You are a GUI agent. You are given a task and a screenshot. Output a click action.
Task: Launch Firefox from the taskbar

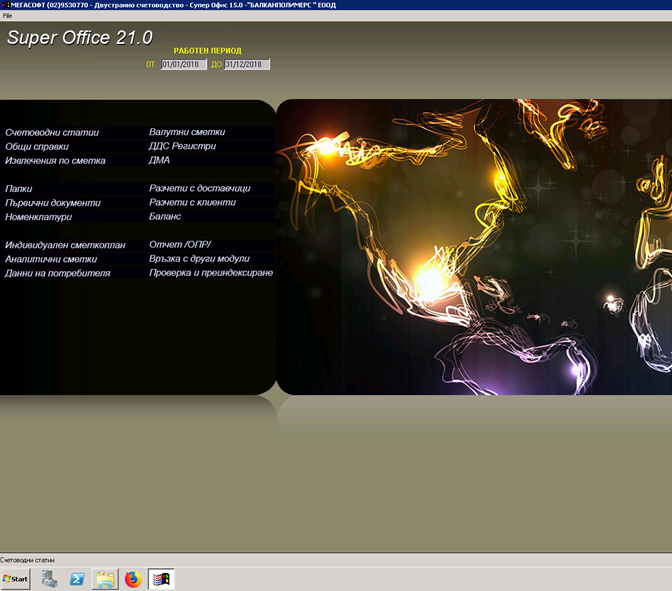coord(133,579)
